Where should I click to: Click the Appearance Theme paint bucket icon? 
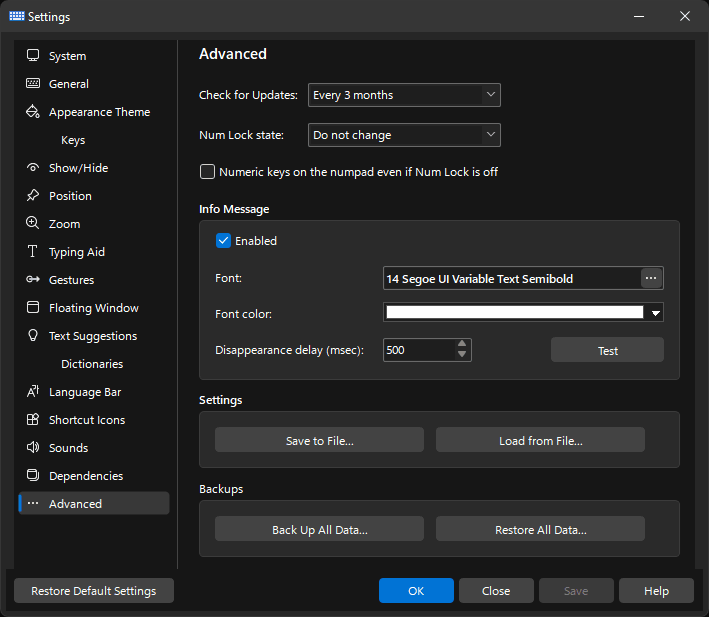[x=33, y=112]
